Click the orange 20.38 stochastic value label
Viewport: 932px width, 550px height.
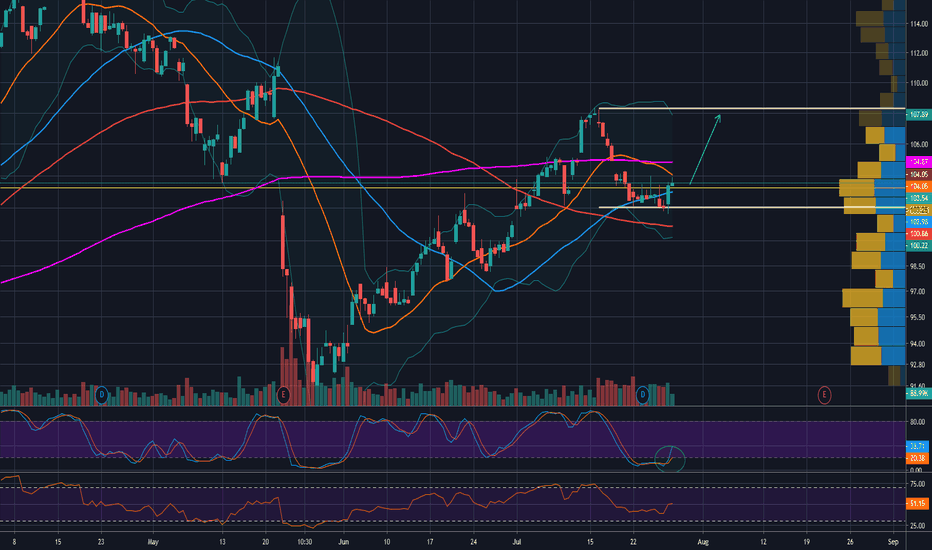pos(917,458)
